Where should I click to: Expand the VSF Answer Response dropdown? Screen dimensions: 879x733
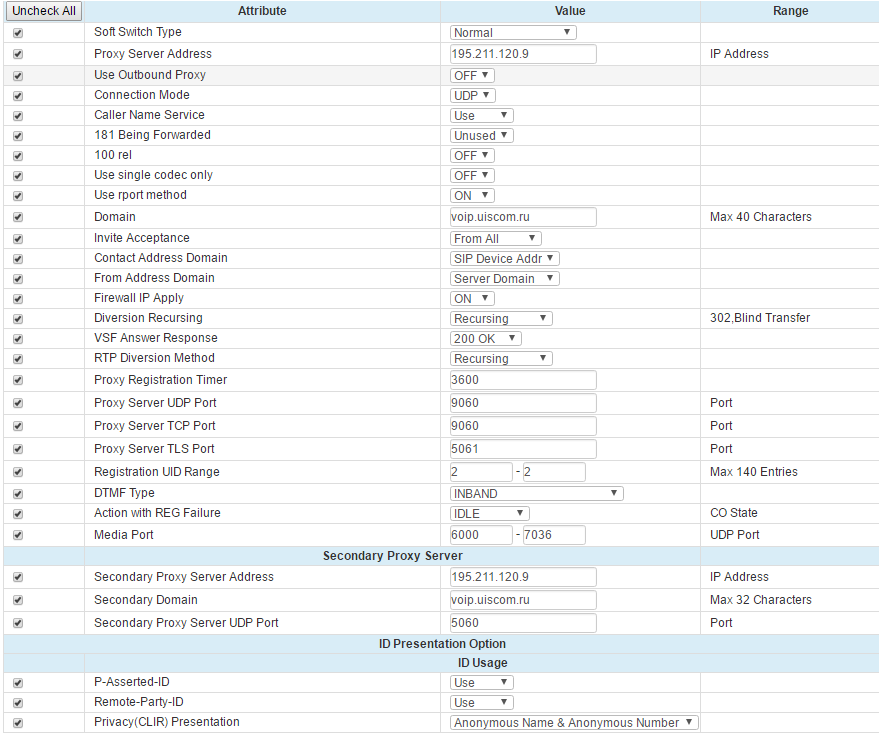tap(486, 338)
